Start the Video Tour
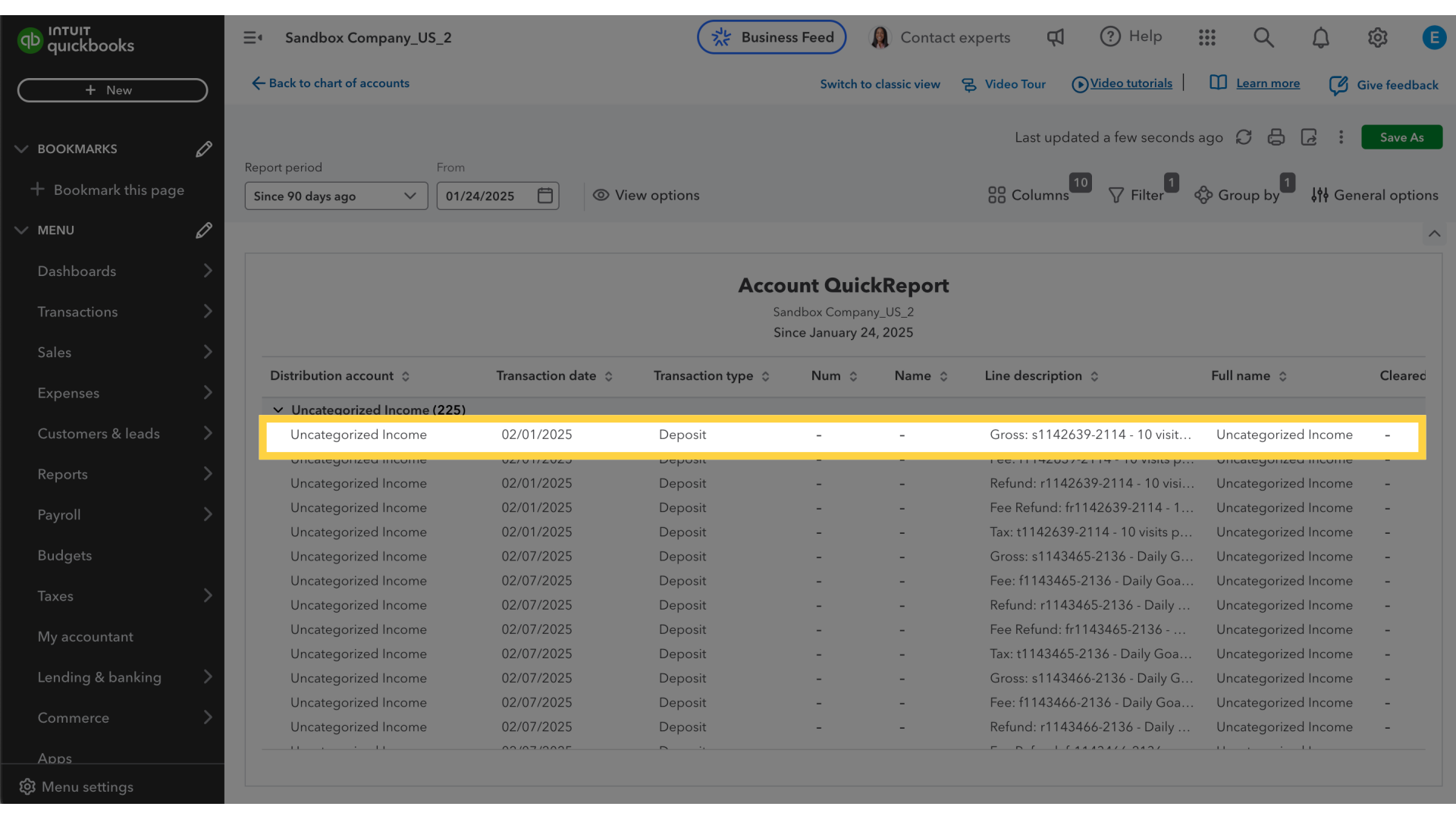1456x819 pixels. pyautogui.click(x=1003, y=84)
